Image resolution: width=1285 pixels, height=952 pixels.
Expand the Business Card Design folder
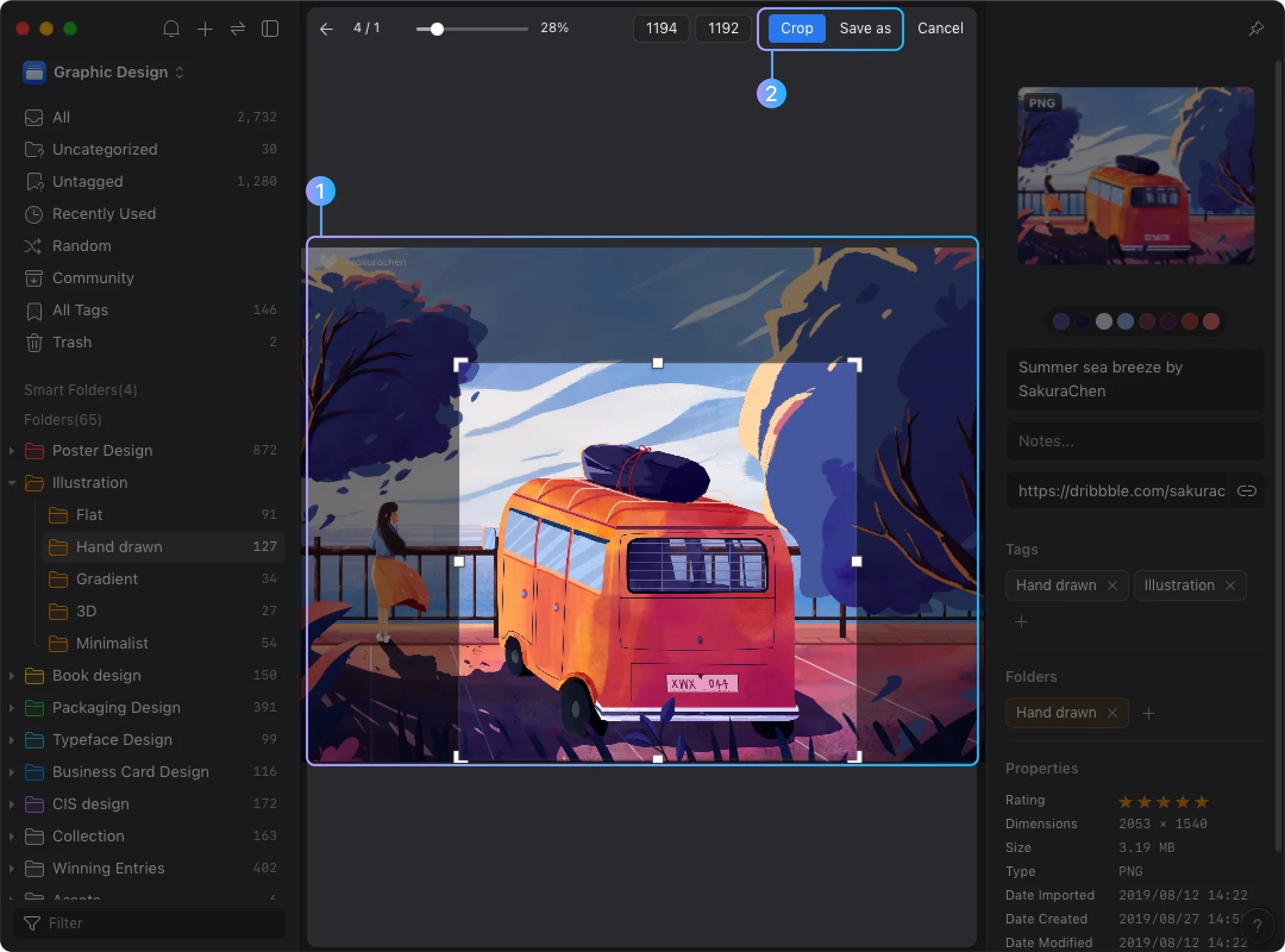point(11,772)
